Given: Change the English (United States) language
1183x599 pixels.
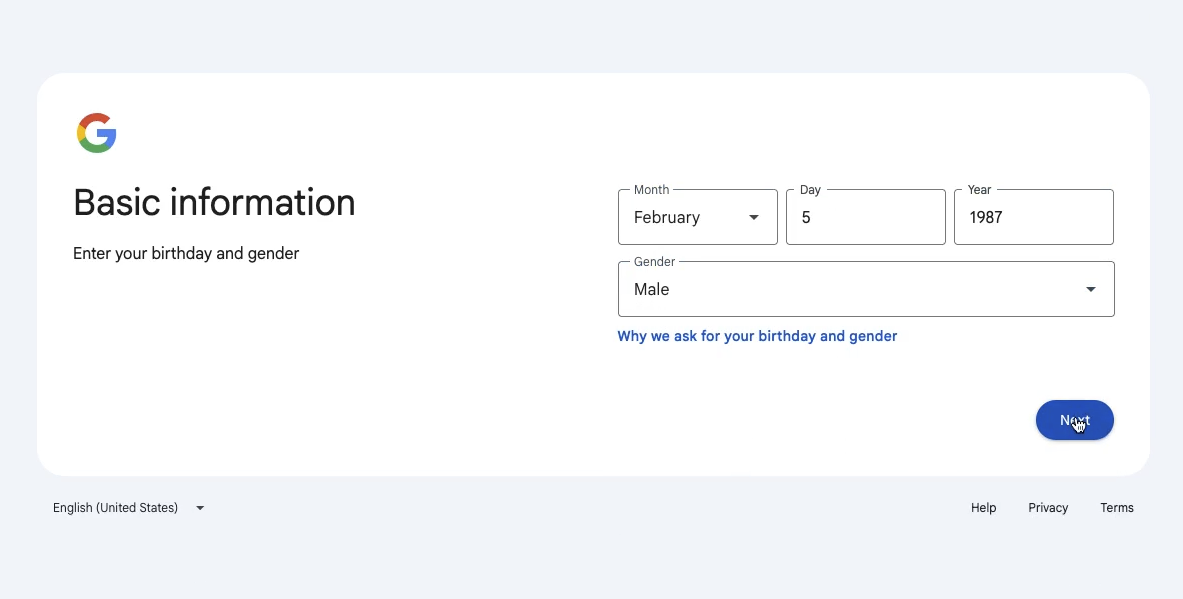Looking at the screenshot, I should (x=129, y=508).
